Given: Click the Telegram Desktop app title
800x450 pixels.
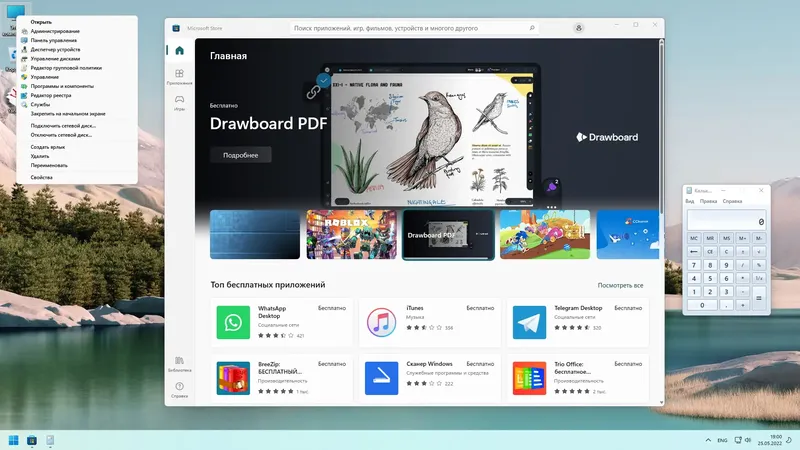Looking at the screenshot, I should [578, 308].
